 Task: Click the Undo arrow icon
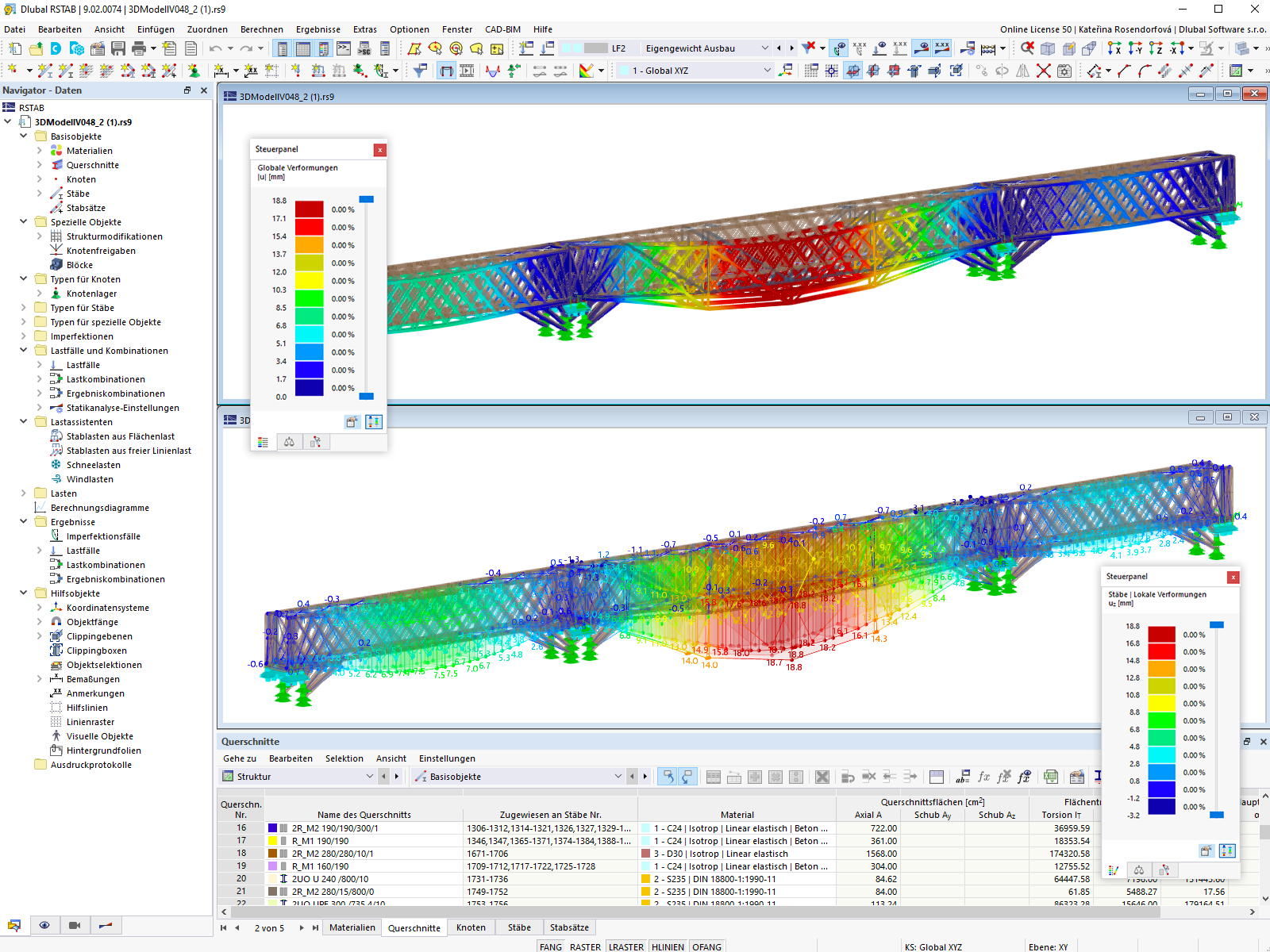(215, 48)
